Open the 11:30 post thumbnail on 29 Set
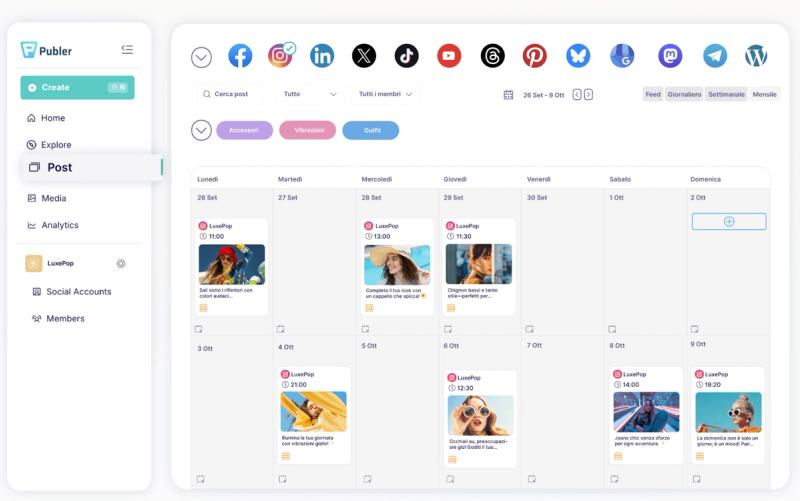 [x=479, y=264]
